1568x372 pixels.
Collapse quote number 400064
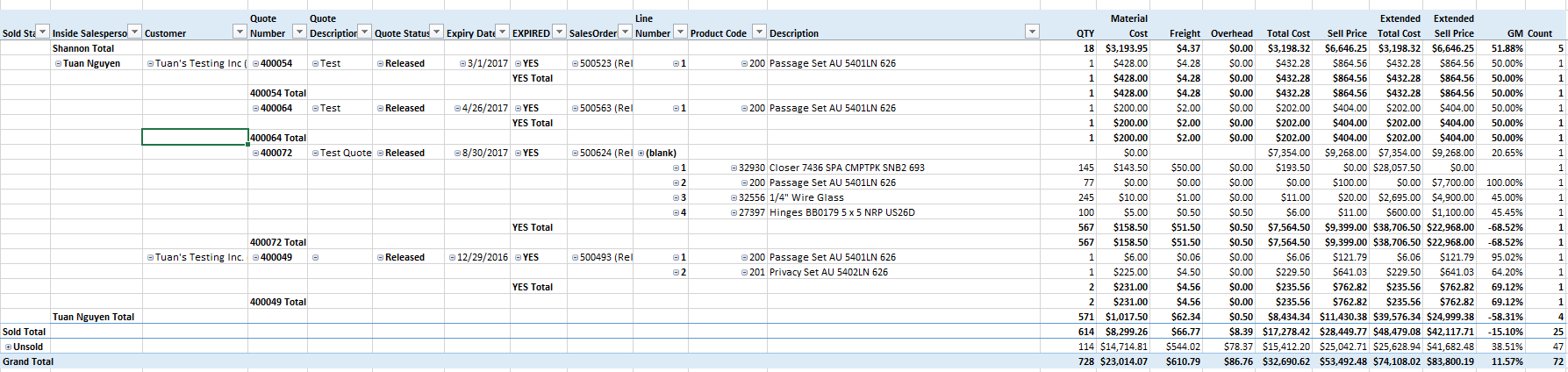tap(255, 109)
